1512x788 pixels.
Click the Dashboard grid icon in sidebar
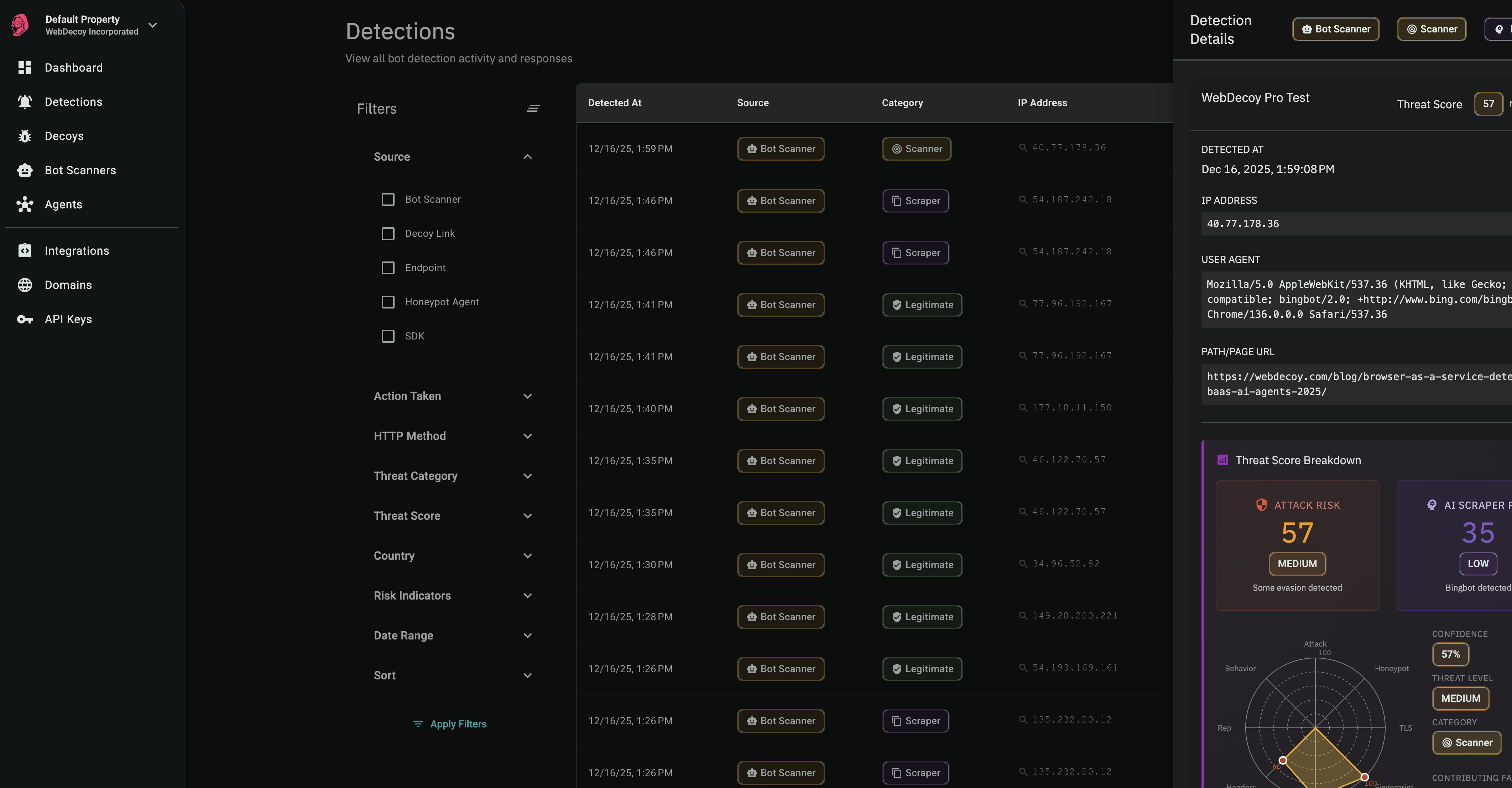pyautogui.click(x=25, y=68)
